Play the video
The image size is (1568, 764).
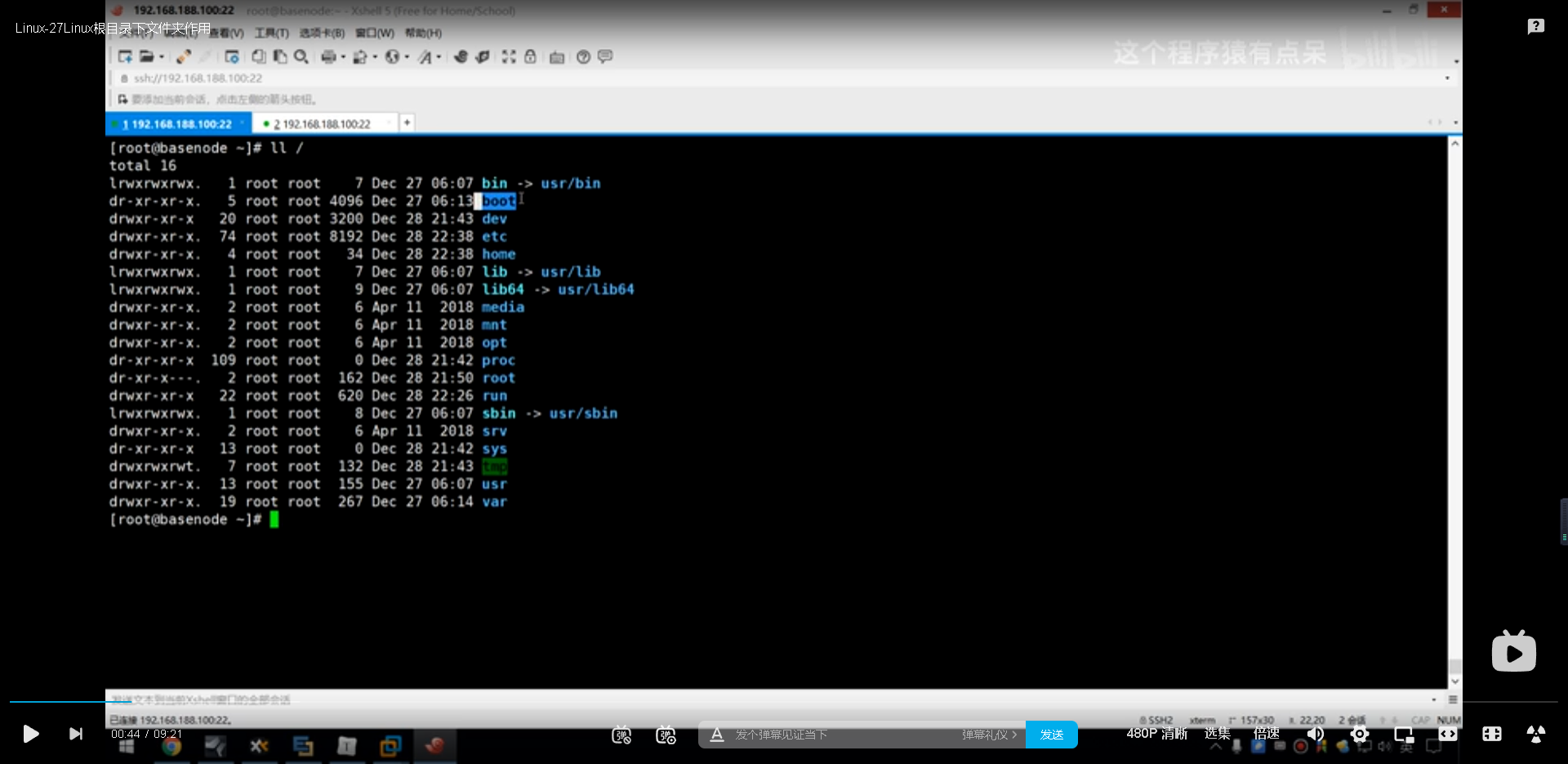(30, 734)
